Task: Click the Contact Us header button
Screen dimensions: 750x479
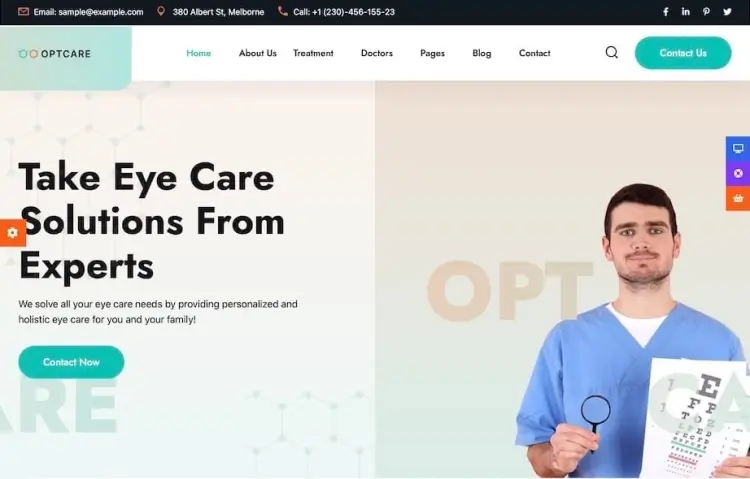Action: coord(683,53)
